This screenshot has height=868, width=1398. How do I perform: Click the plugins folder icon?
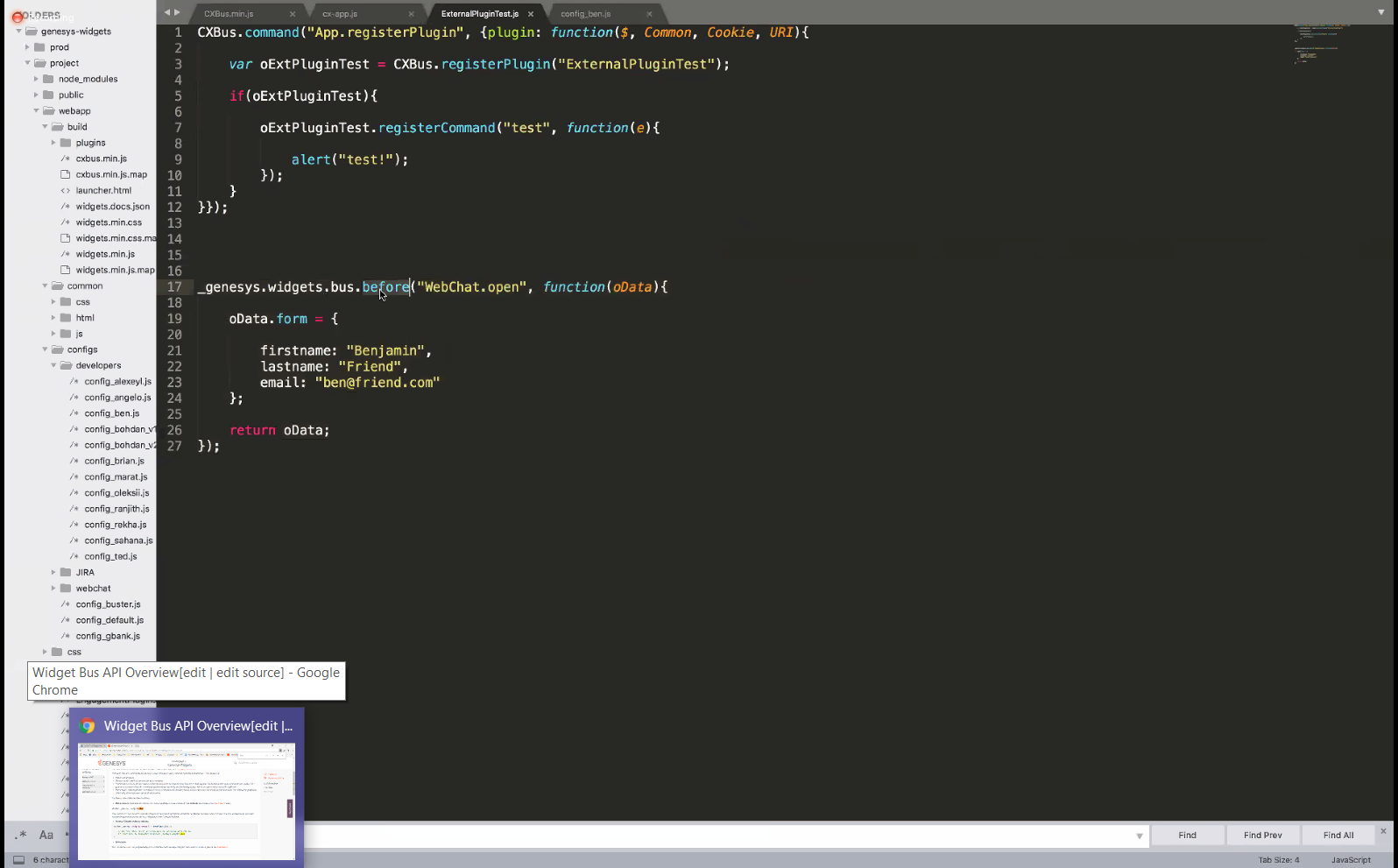pos(66,143)
